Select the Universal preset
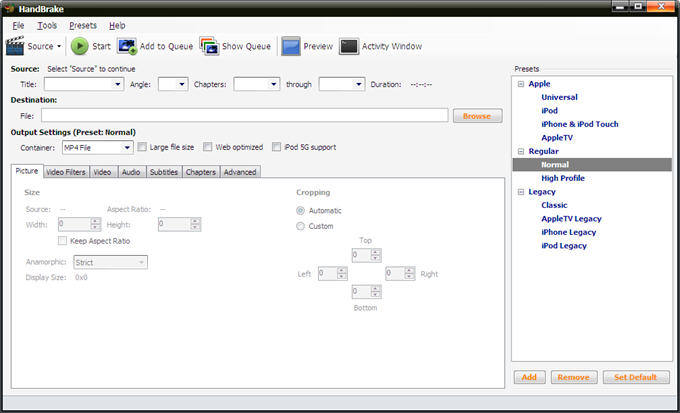The height and width of the screenshot is (413, 680). pyautogui.click(x=559, y=97)
